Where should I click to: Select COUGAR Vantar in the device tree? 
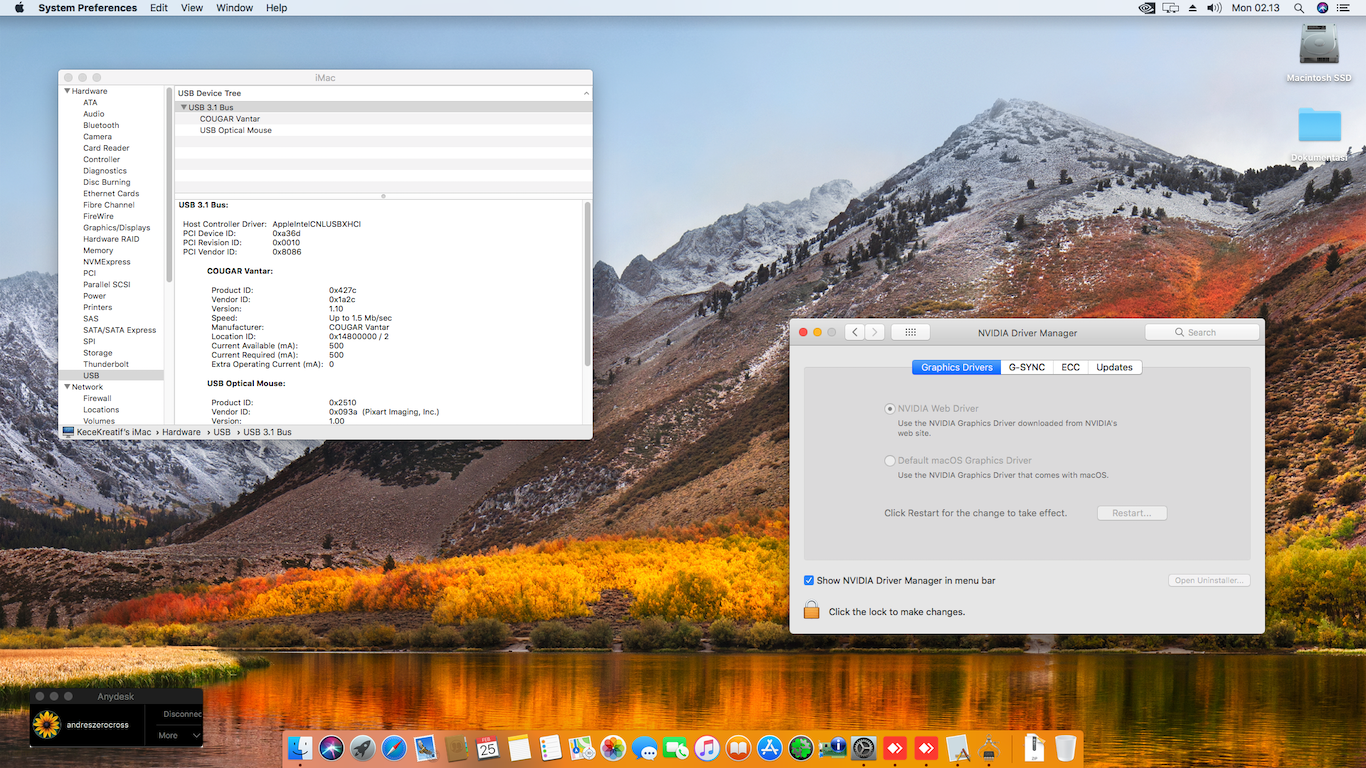pos(230,119)
